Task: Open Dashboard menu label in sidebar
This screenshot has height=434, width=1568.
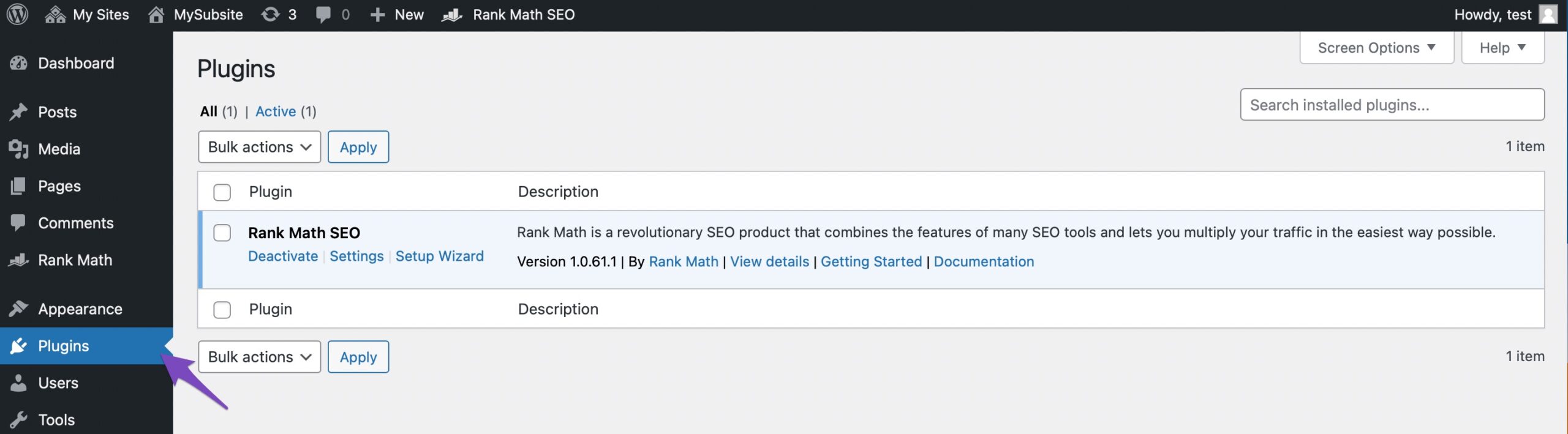Action: tap(76, 63)
